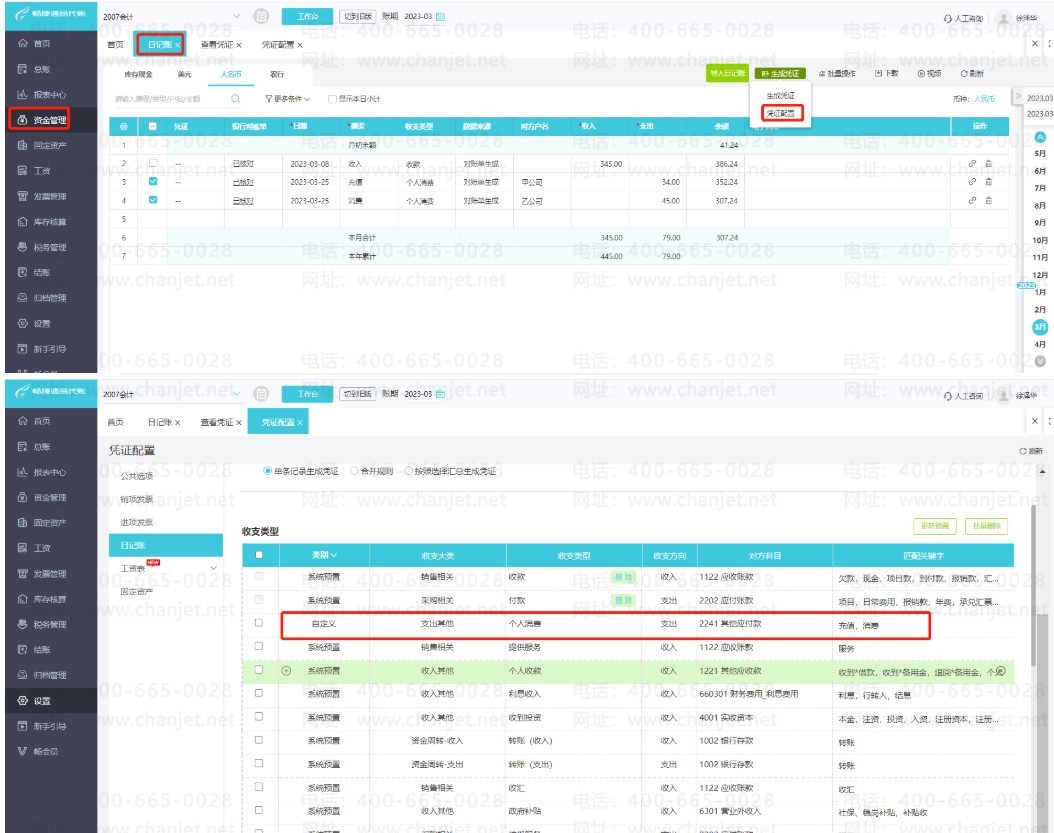Click the green 导入日记账 button
Viewport: 1054px width, 833px height.
coord(727,73)
